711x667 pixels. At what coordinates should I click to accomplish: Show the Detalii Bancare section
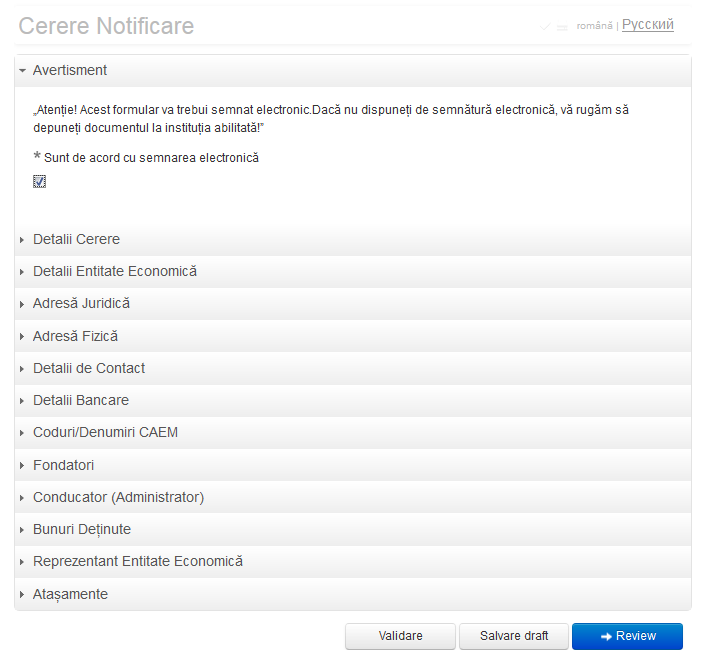point(80,400)
